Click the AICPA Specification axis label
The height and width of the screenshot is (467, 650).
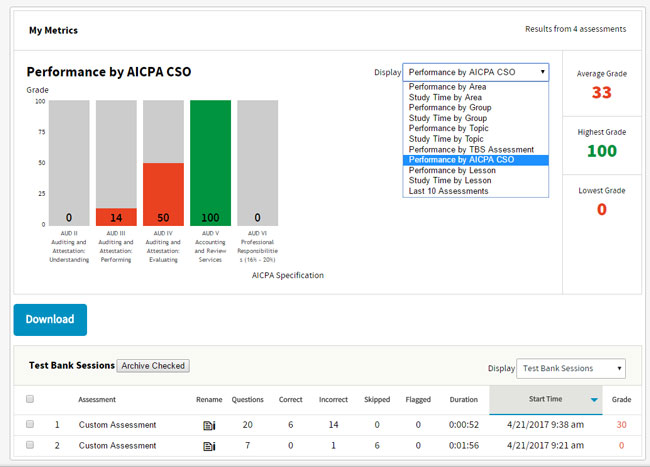(x=288, y=275)
